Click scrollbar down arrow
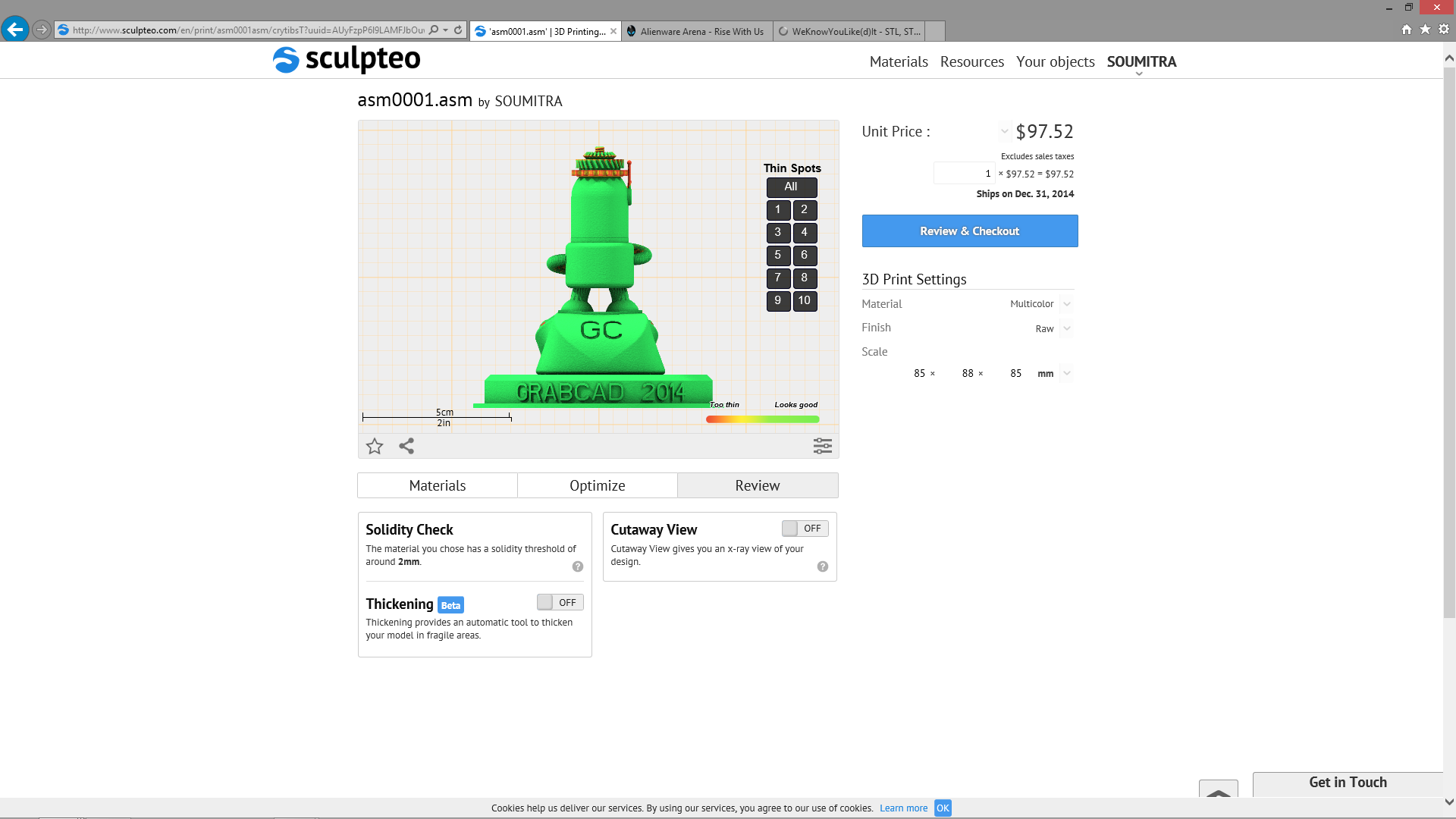Screen dimensions: 1456x819 (1449, 802)
